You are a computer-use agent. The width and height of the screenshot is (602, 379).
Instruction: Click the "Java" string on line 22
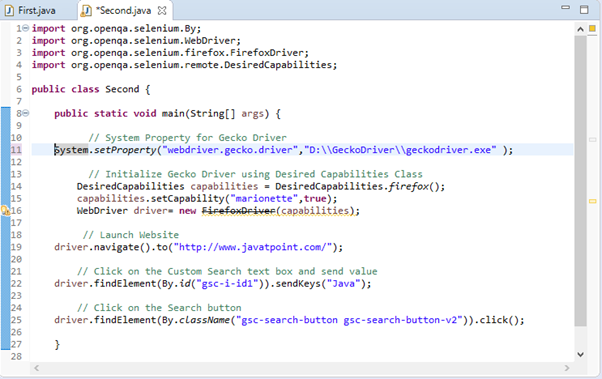(344, 283)
